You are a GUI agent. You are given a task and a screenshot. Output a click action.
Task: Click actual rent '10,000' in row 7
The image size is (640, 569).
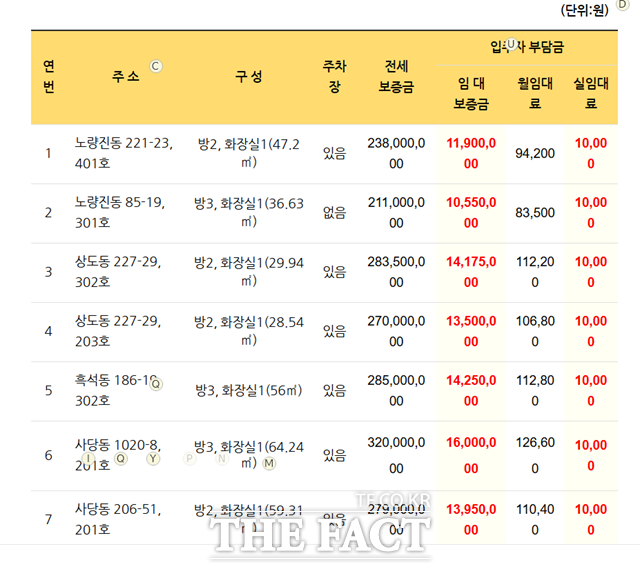point(591,519)
